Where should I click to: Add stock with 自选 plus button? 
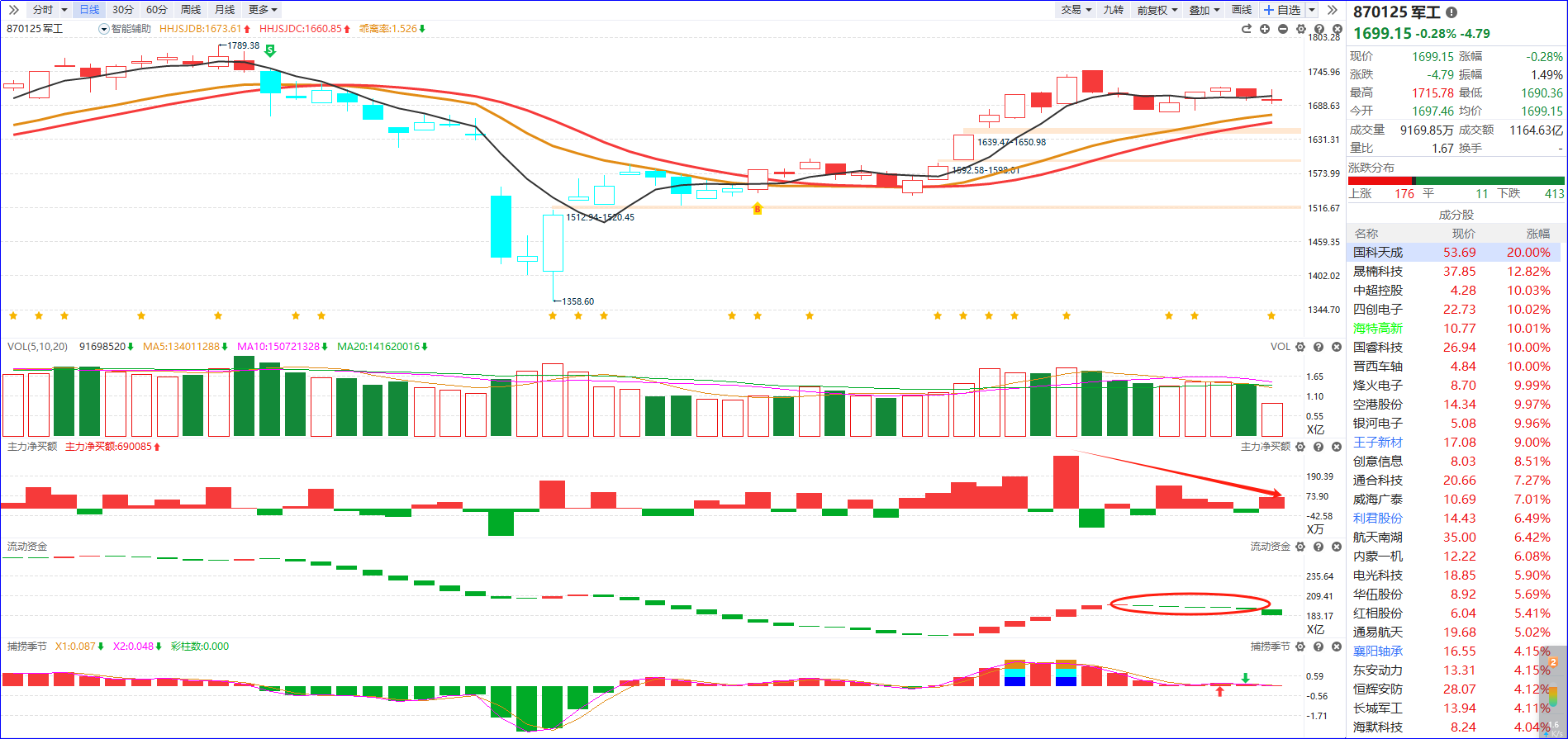pyautogui.click(x=1282, y=10)
